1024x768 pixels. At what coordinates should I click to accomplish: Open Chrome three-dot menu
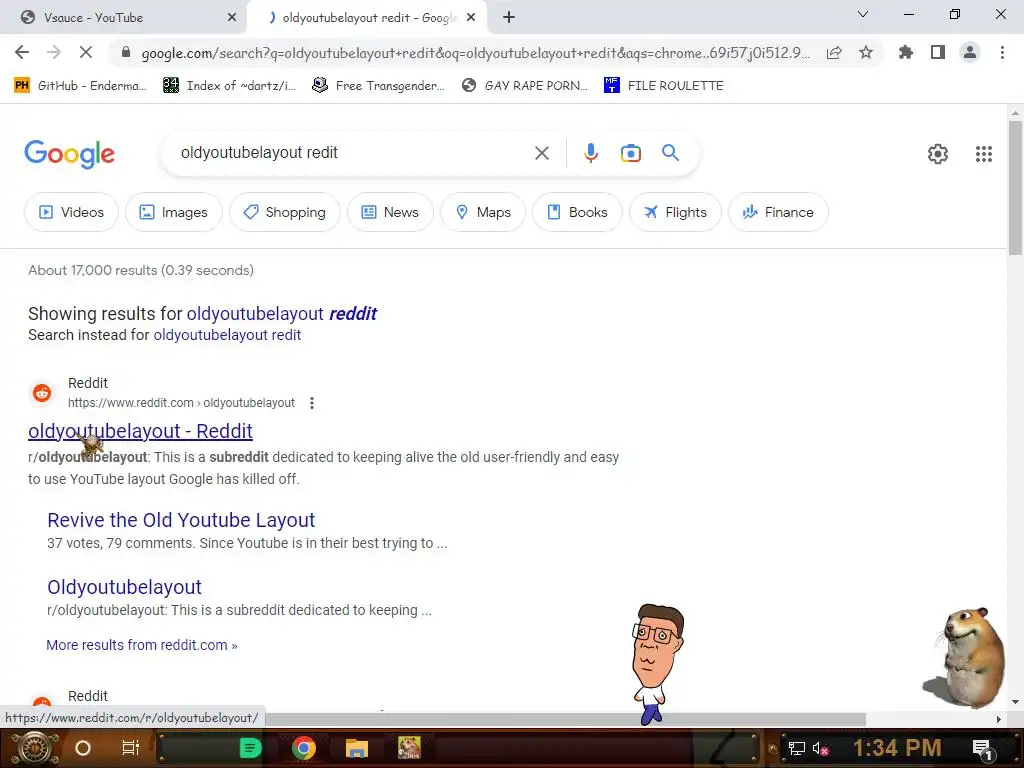click(1002, 52)
